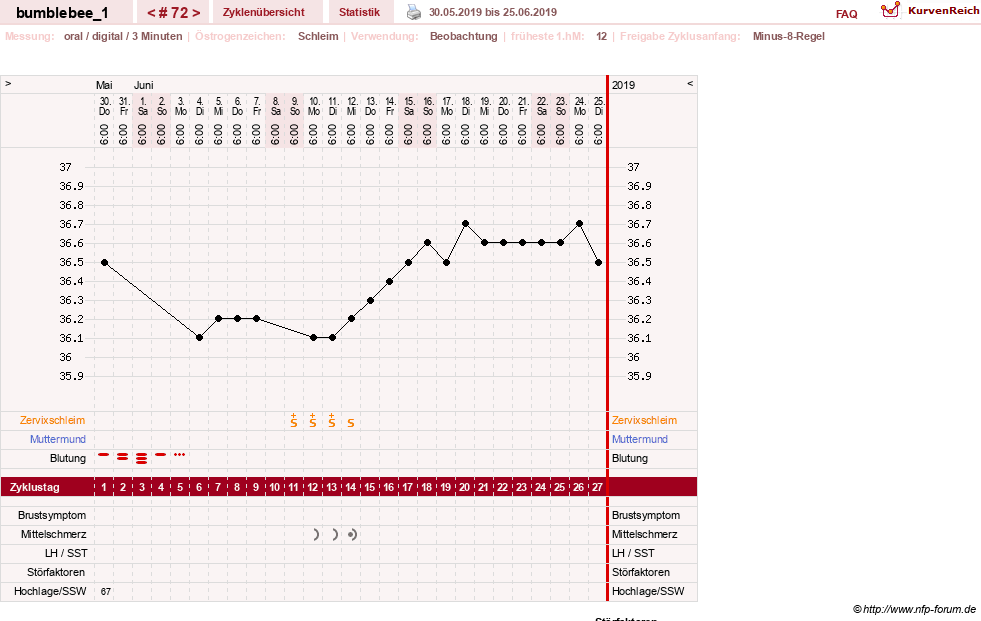The image size is (981, 621).
Task: Click cycle day 27 in the Zyklustag bar
Action: 597,487
